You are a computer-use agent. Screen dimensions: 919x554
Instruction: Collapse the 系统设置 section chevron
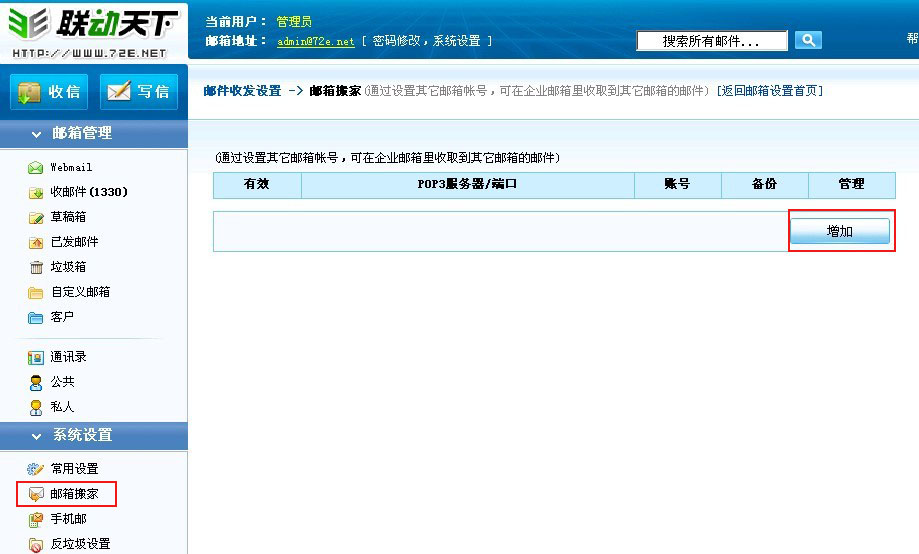tap(36, 436)
